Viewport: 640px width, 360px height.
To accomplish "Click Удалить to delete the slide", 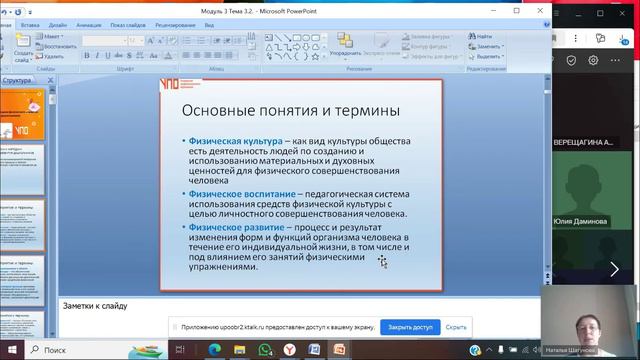I will (50, 56).
